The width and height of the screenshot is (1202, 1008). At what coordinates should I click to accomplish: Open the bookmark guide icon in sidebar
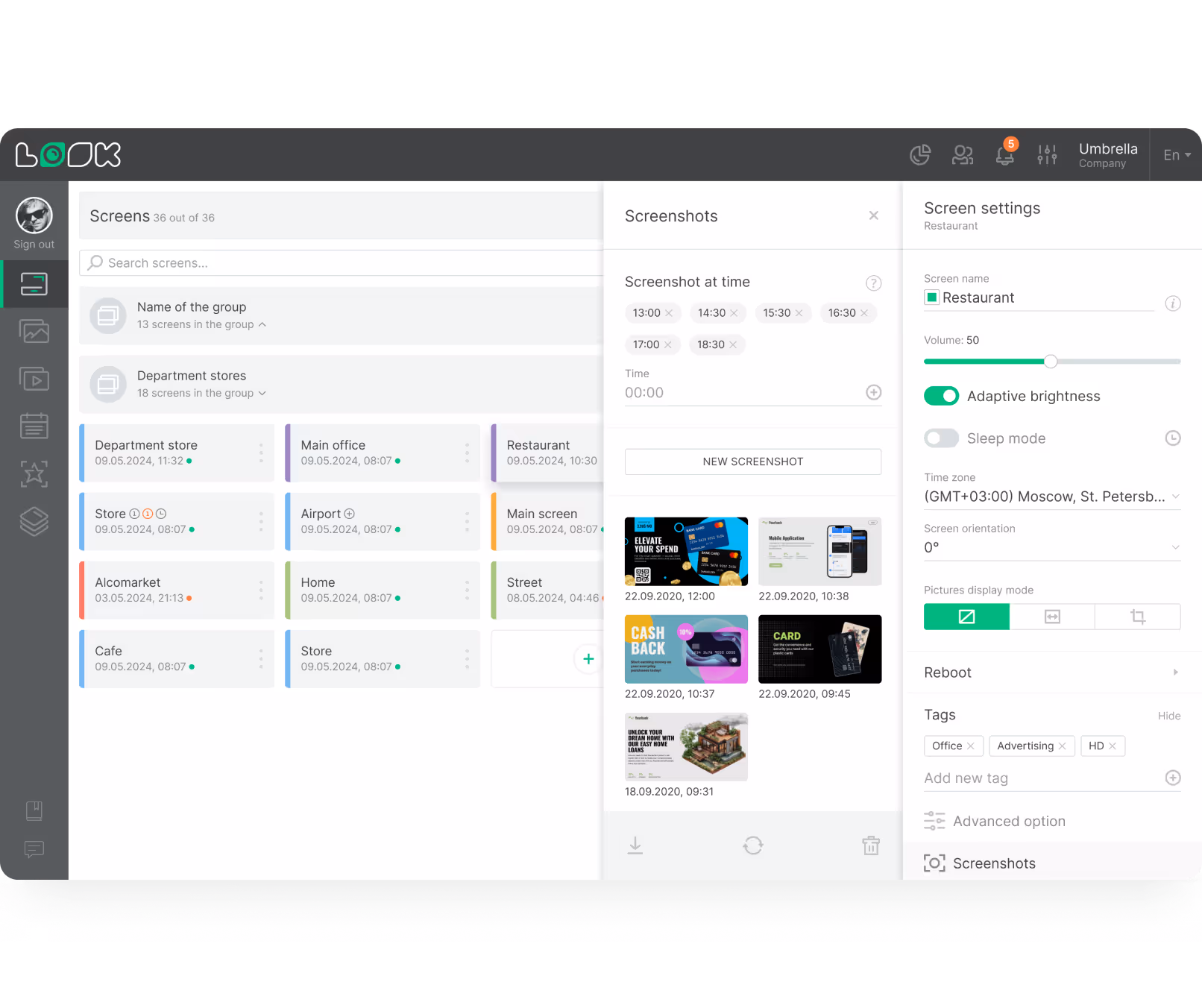click(x=34, y=810)
